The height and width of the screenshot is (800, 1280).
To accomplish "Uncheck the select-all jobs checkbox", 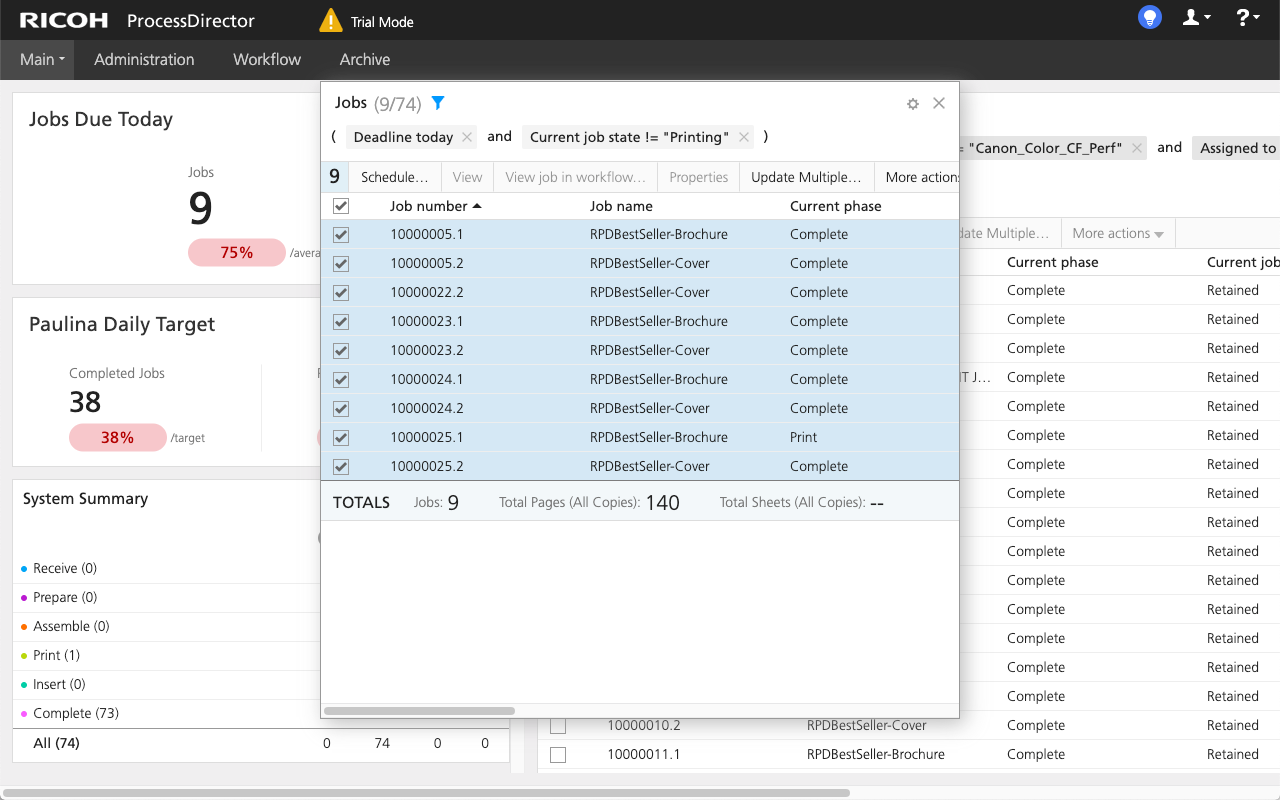I will point(341,206).
